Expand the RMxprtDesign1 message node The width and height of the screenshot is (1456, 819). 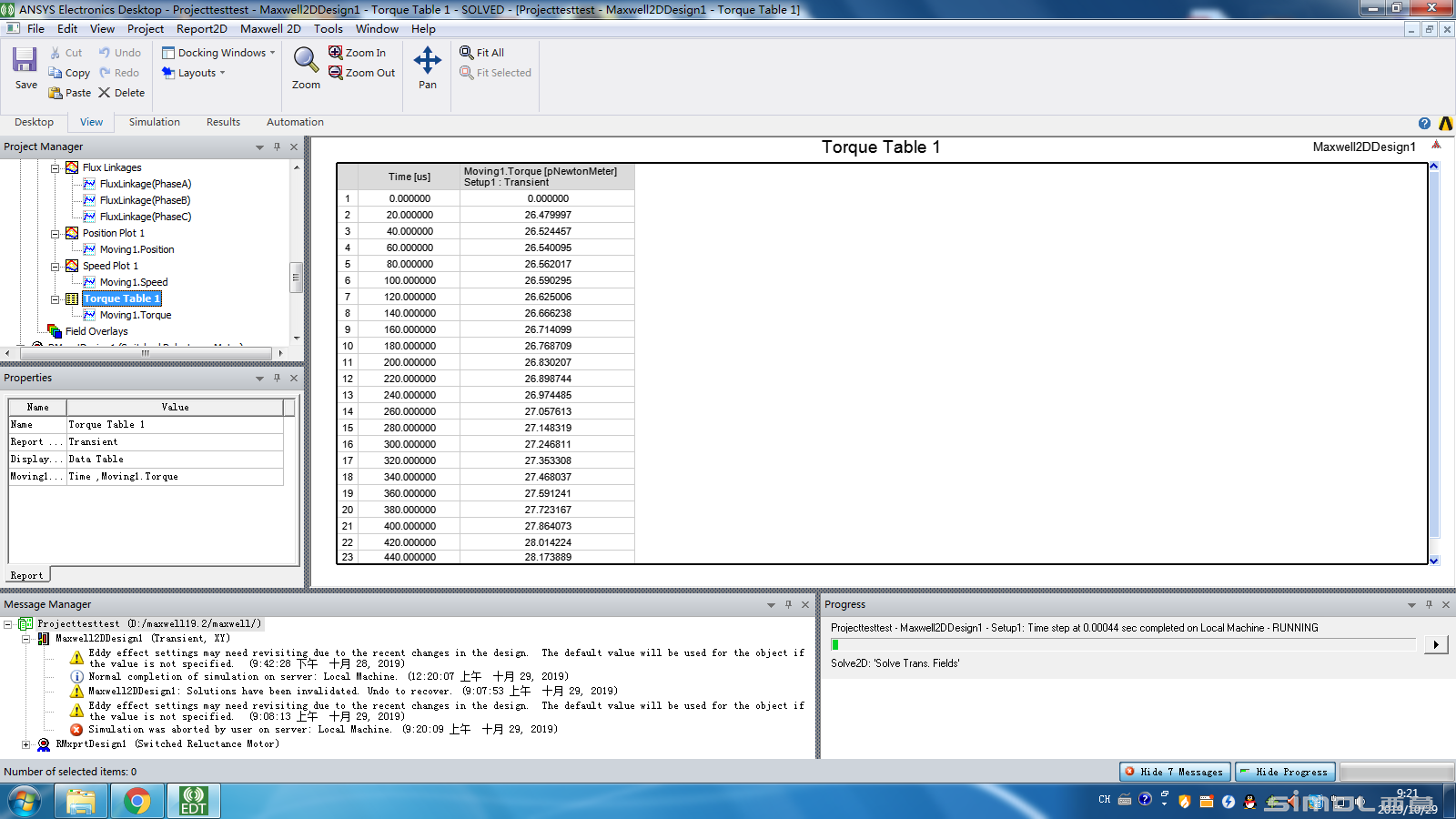[26, 744]
